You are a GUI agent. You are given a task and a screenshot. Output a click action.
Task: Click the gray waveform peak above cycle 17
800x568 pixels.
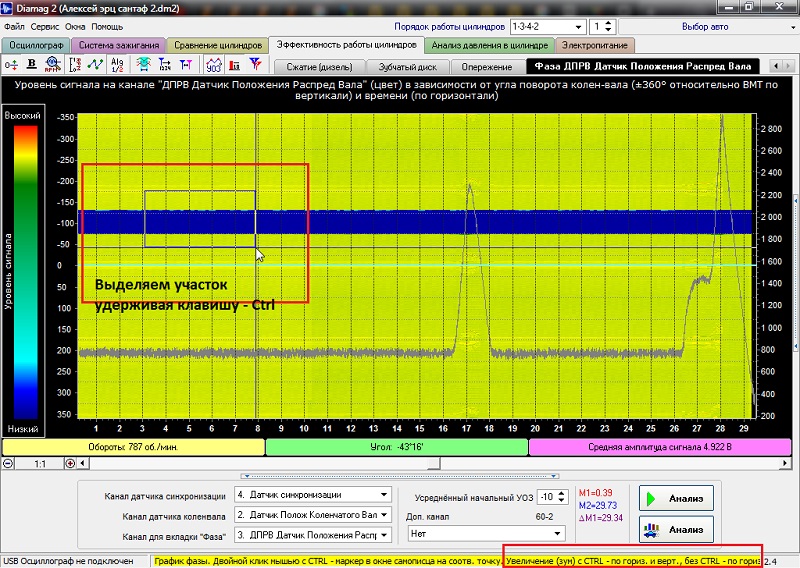[469, 186]
